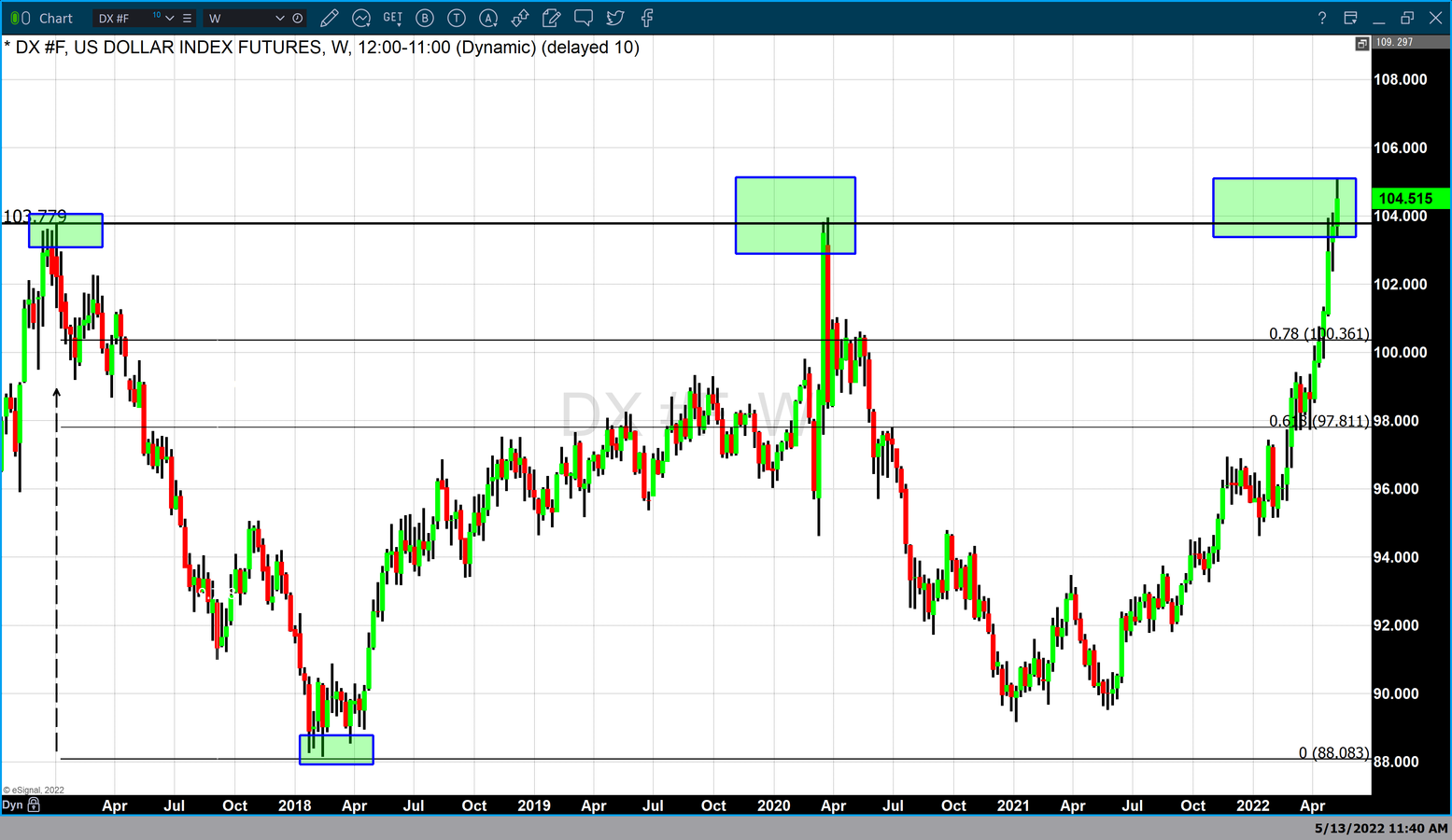Screen dimensions: 1452x840
Task: Click the circled T toolbar icon
Action: point(457,18)
